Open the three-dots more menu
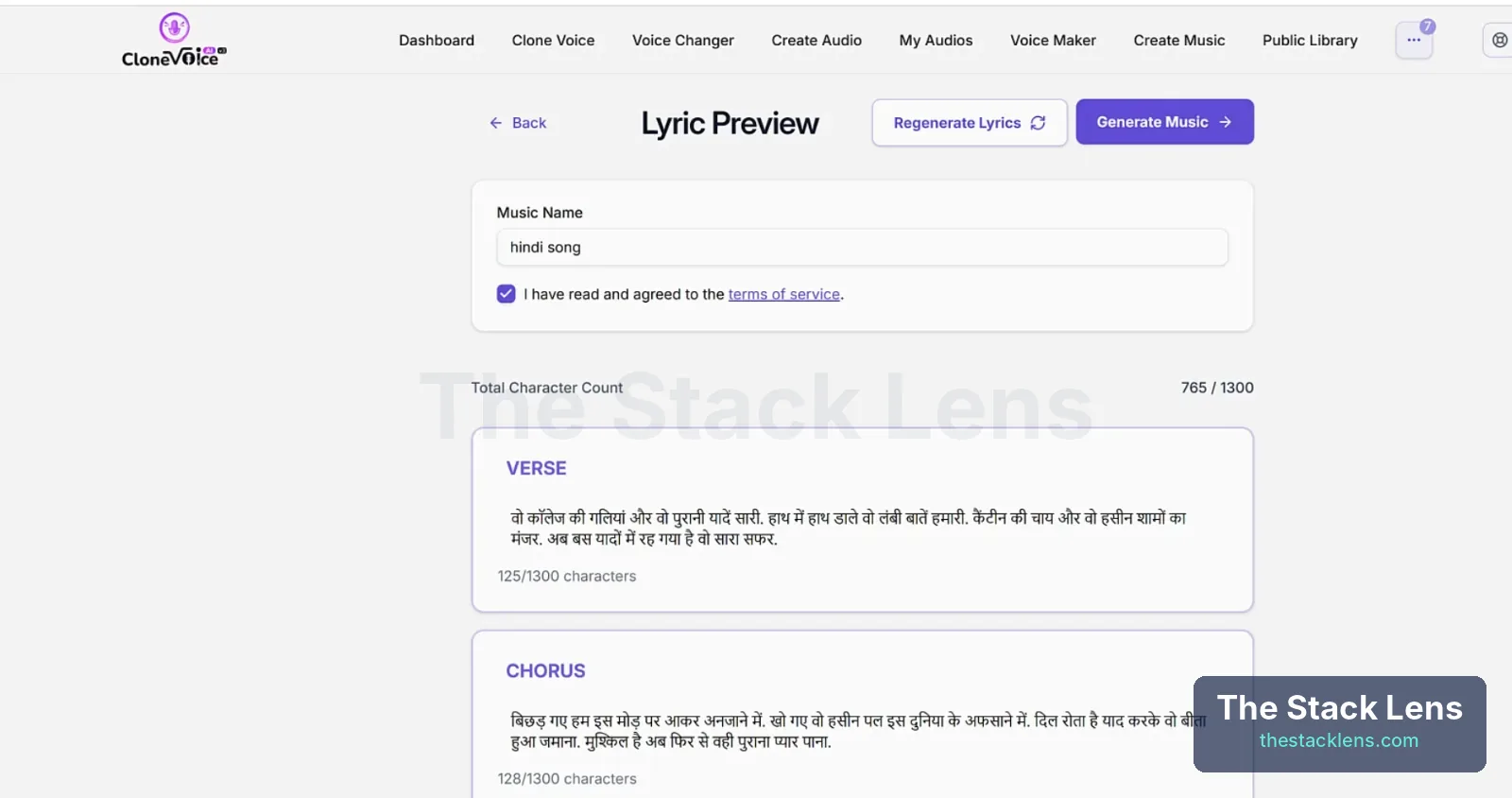Screen dimensions: 1512x798 [x=1414, y=41]
